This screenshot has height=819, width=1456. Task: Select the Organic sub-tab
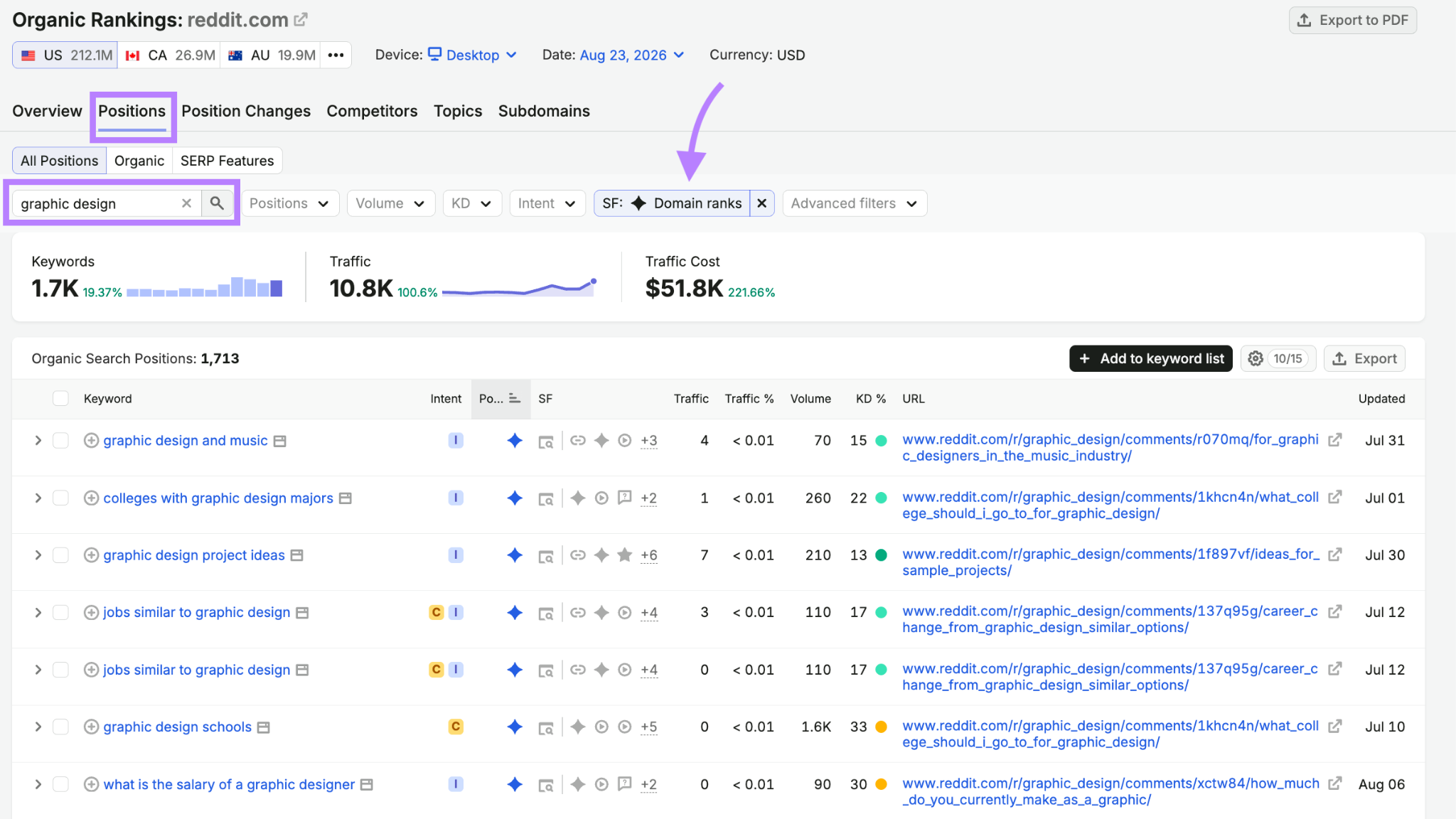click(139, 161)
